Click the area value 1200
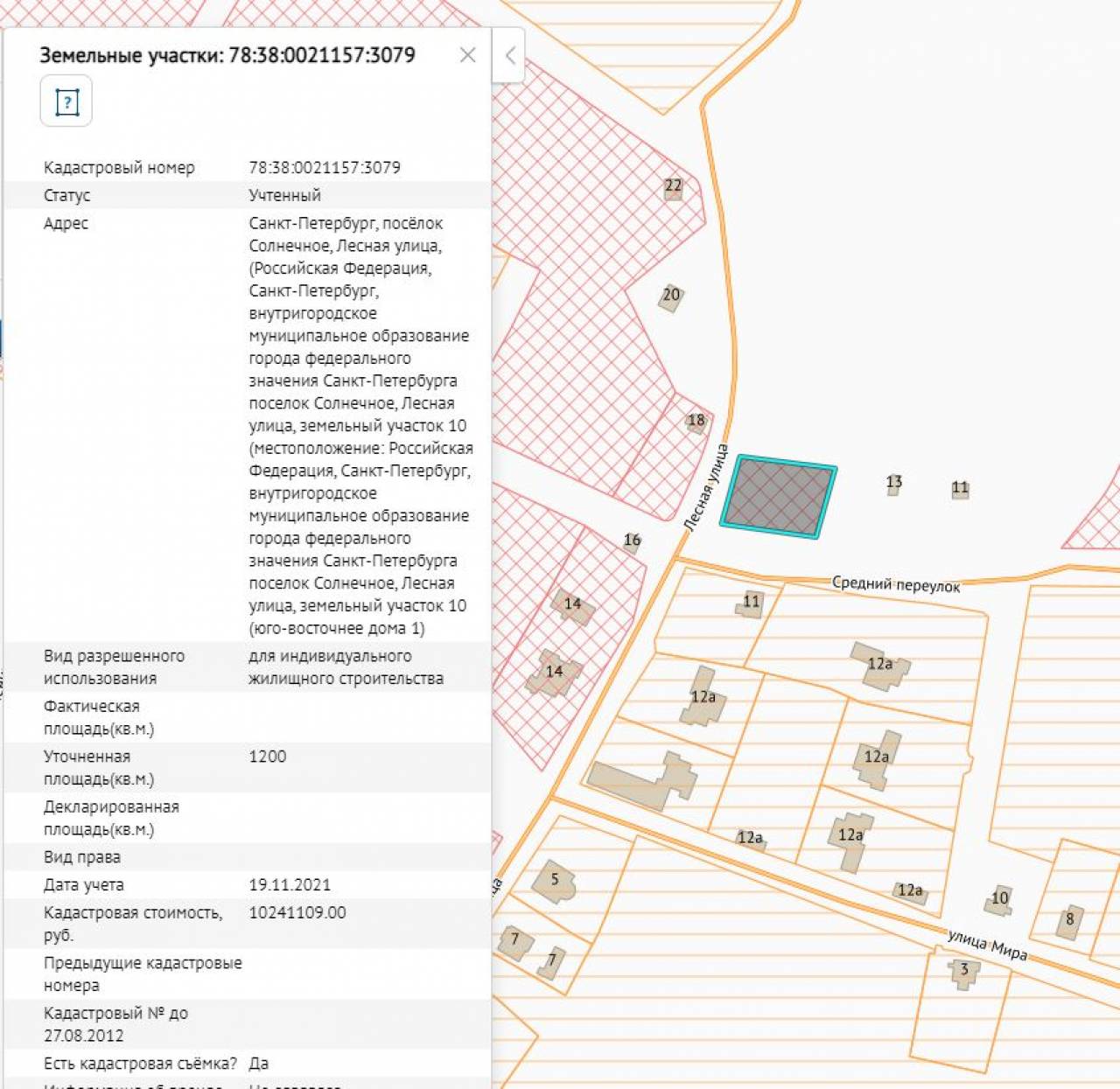 pos(268,757)
